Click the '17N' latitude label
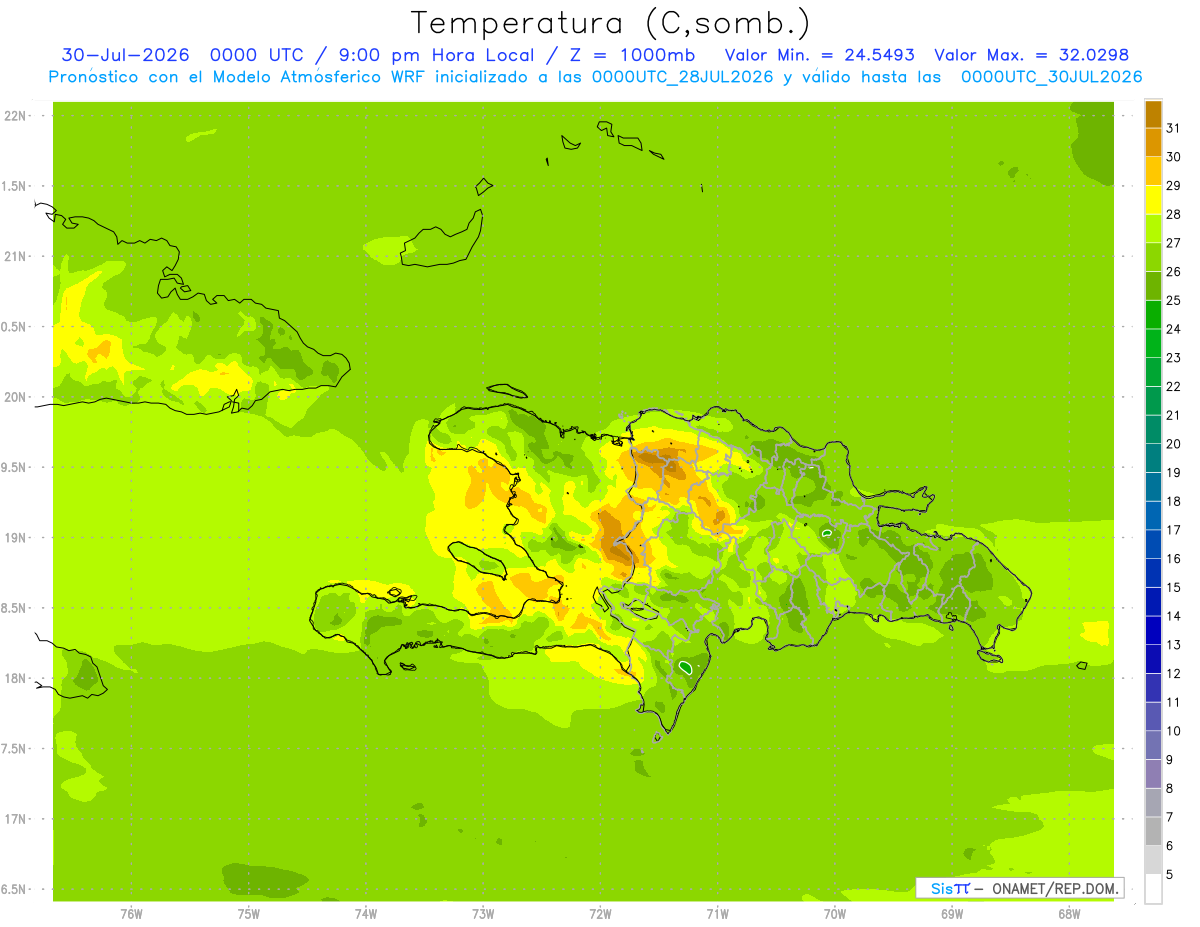The height and width of the screenshot is (927, 1200). tap(15, 819)
